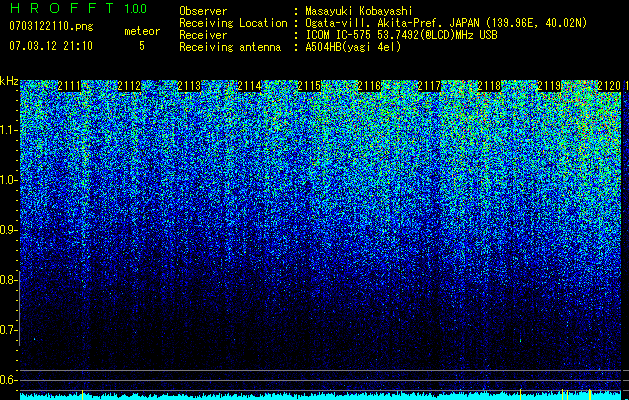Click the 2119 time marker
This screenshot has height=400, width=629.
tap(549, 86)
